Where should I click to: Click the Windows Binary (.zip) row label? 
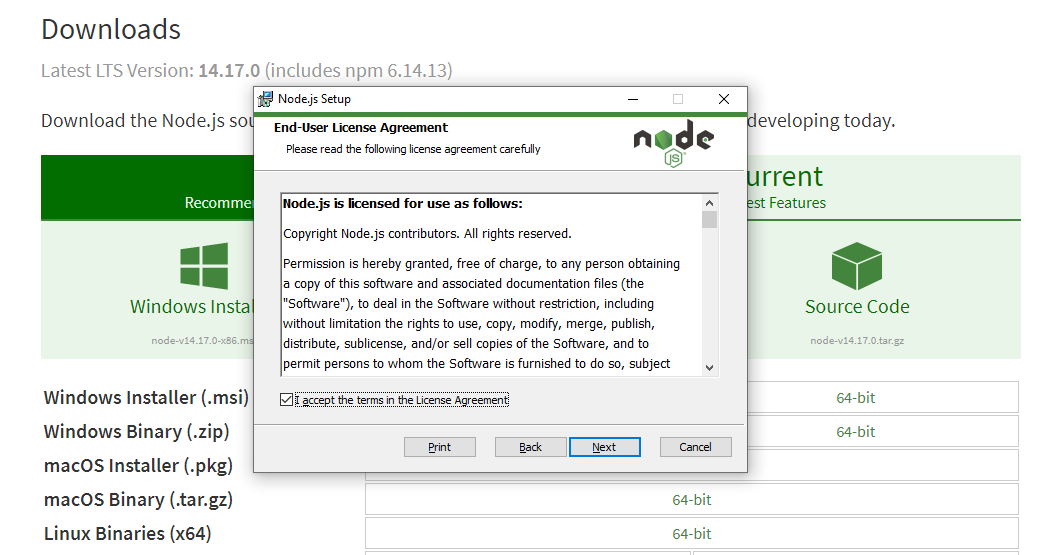click(x=137, y=432)
